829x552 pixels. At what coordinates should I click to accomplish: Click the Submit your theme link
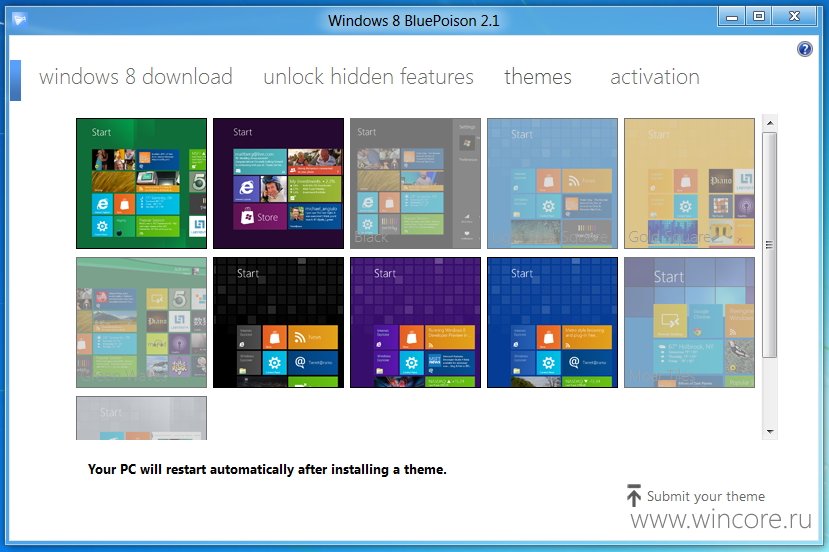[x=706, y=496]
